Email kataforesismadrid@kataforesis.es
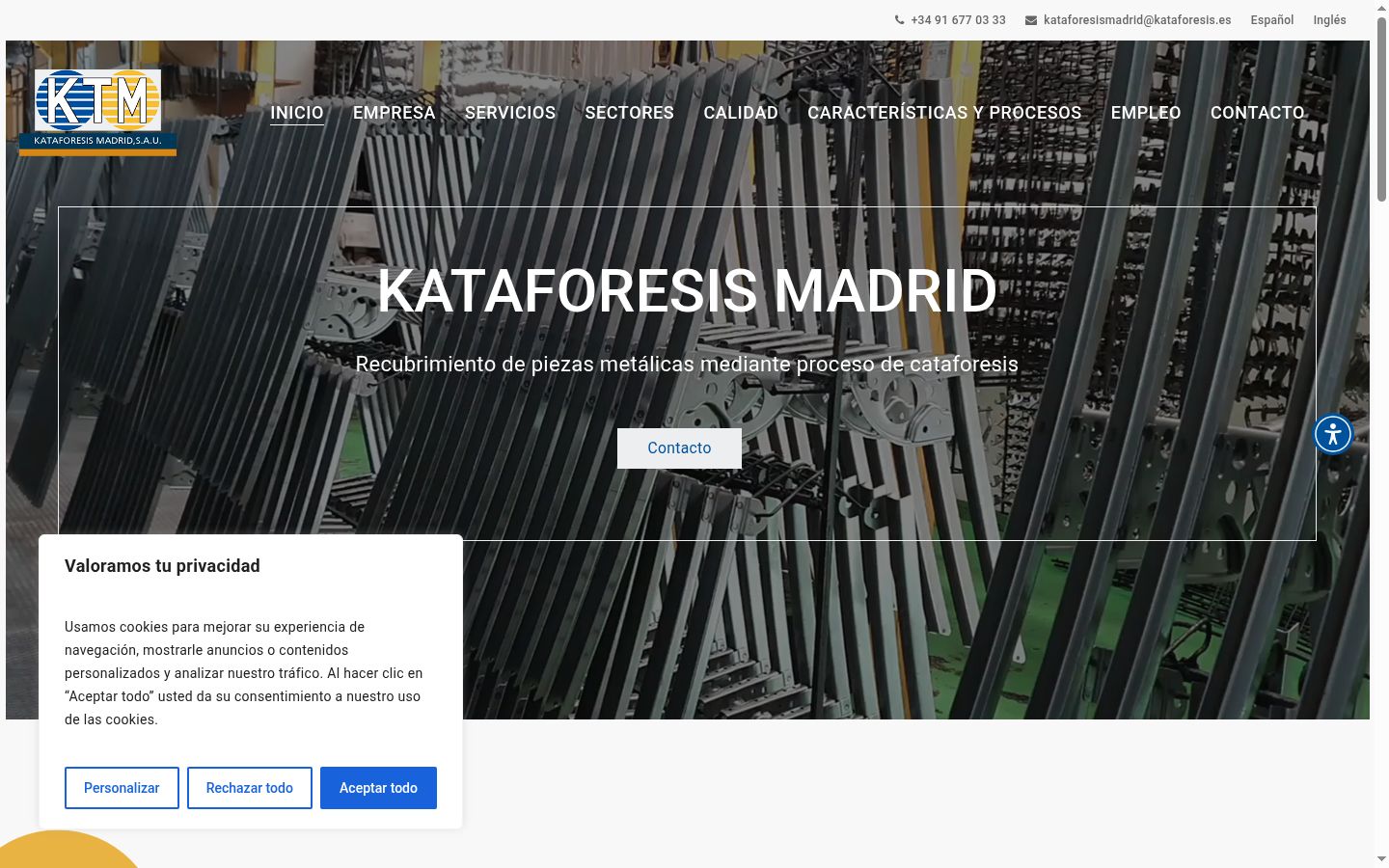1389x868 pixels. tap(1137, 20)
